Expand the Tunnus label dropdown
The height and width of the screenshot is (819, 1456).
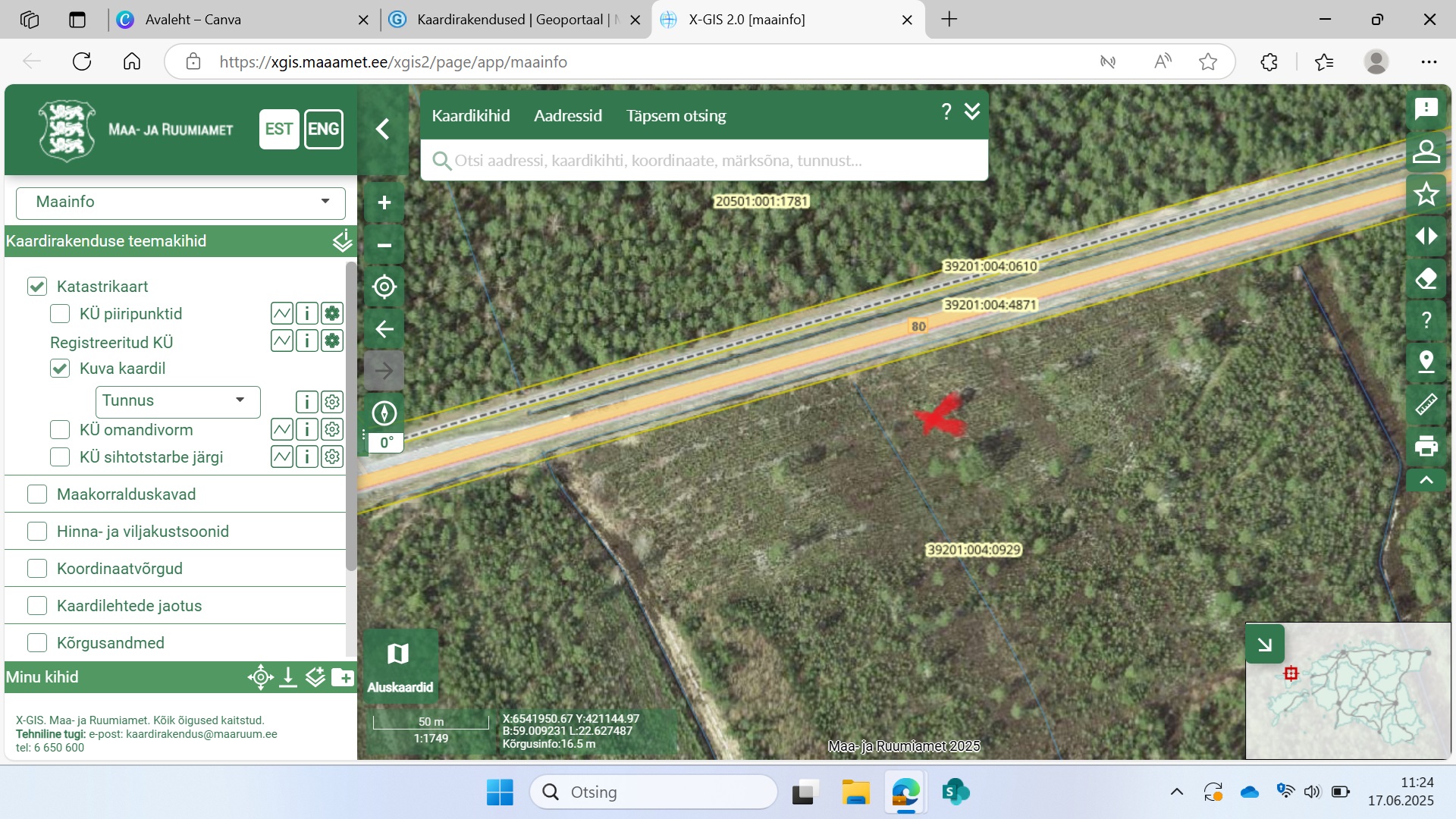click(177, 400)
